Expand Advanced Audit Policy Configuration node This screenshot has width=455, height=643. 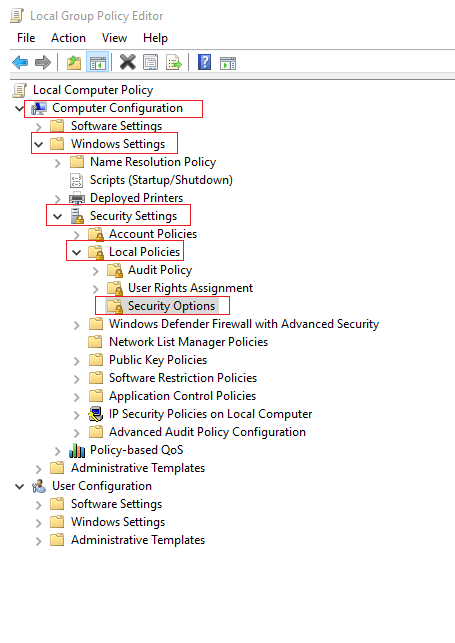click(77, 433)
